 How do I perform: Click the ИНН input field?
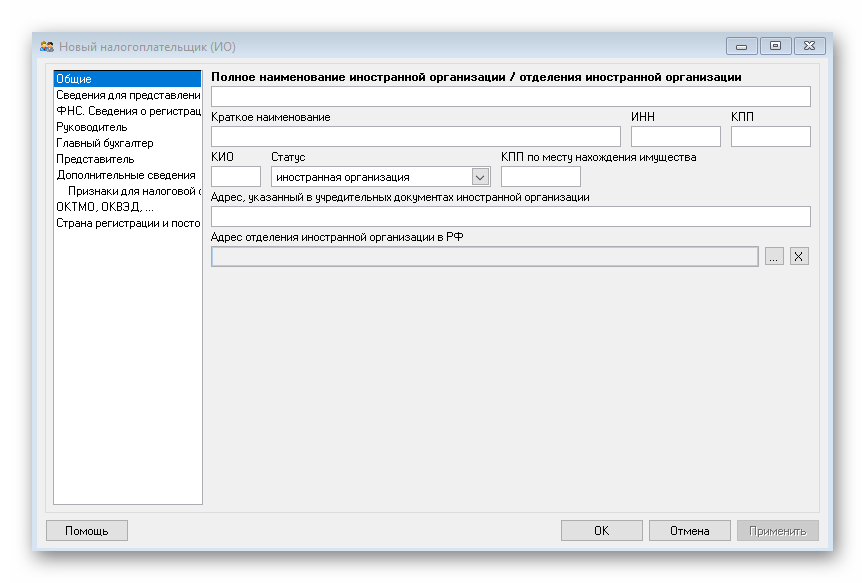(676, 136)
